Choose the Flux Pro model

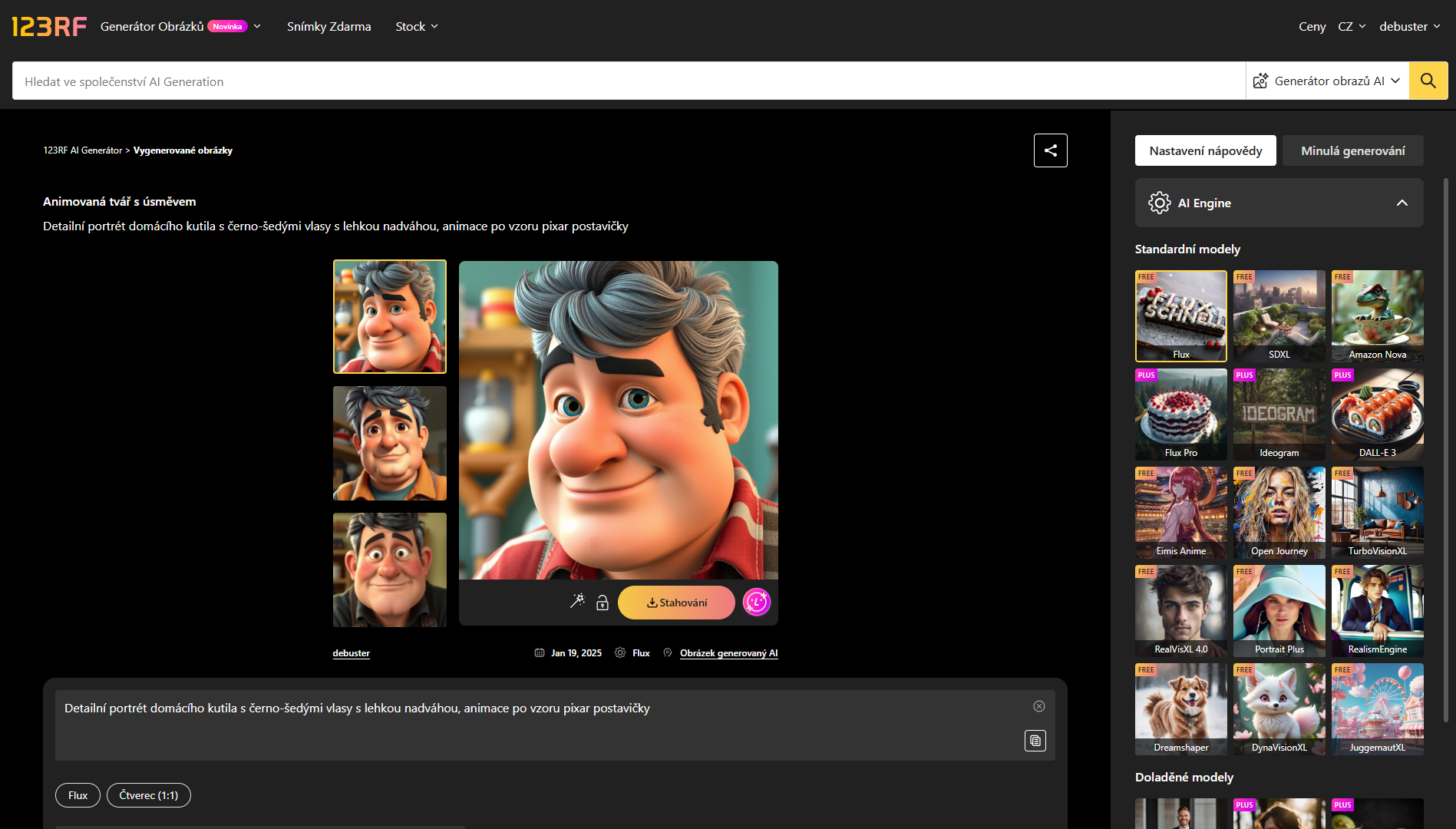(1181, 414)
